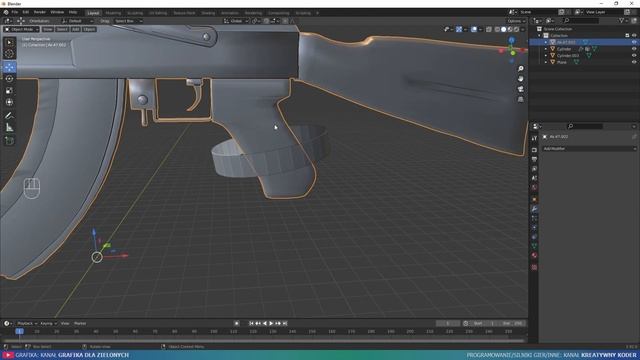Viewport: 640px width, 360px height.
Task: Click the Z axis on navigation gizmo
Action: tap(511, 40)
